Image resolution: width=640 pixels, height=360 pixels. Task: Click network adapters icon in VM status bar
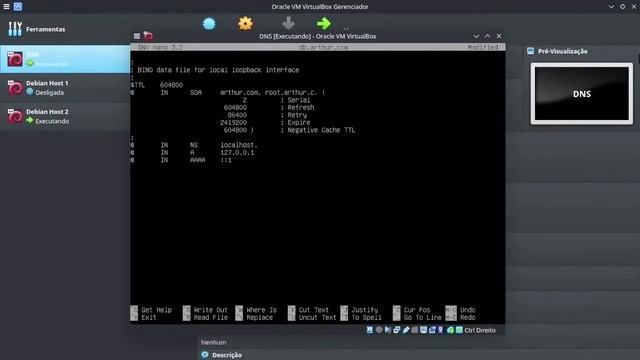click(397, 330)
